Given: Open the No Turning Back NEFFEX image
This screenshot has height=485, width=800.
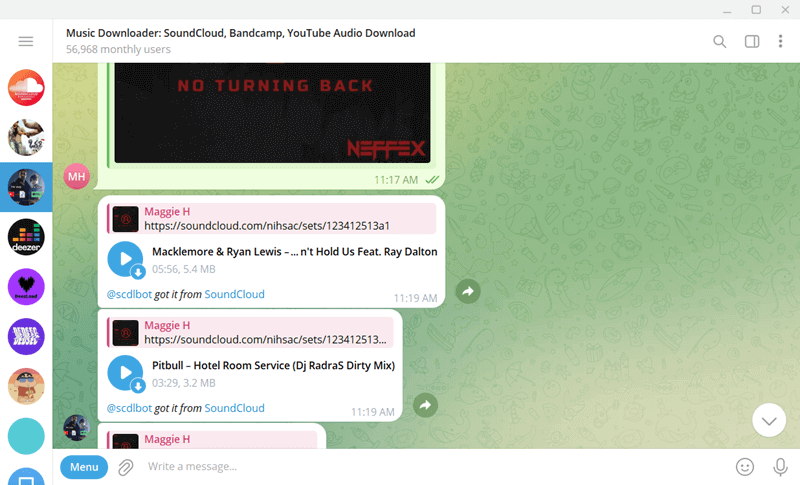Looking at the screenshot, I should click(x=272, y=112).
